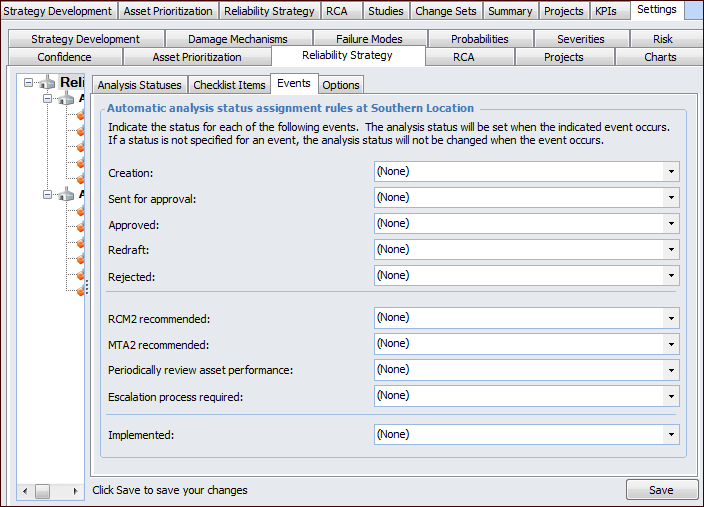704x507 pixels.
Task: Click the tree scrollbar left arrow
Action: click(x=23, y=491)
